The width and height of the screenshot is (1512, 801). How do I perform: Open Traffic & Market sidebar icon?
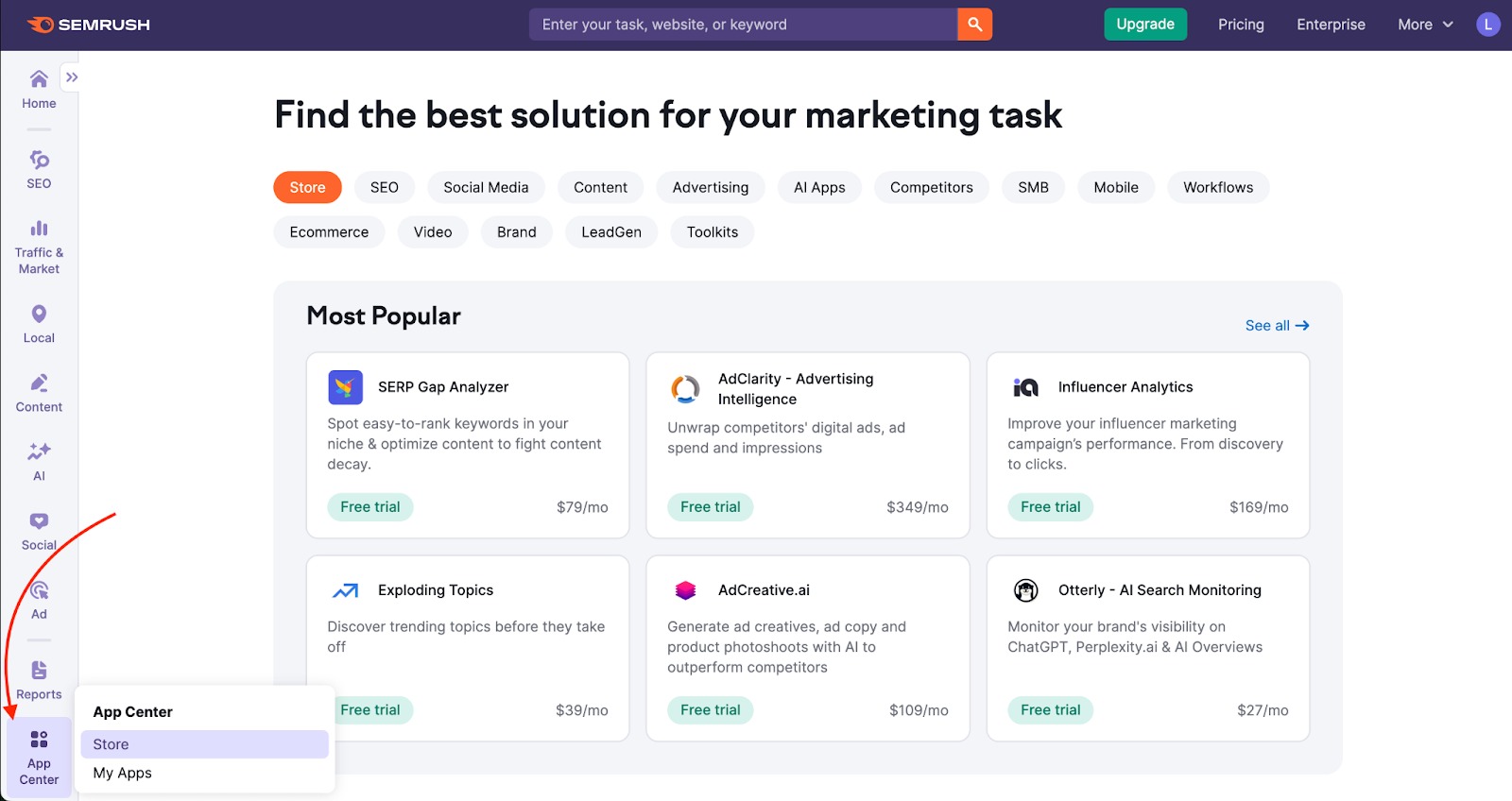point(39,247)
